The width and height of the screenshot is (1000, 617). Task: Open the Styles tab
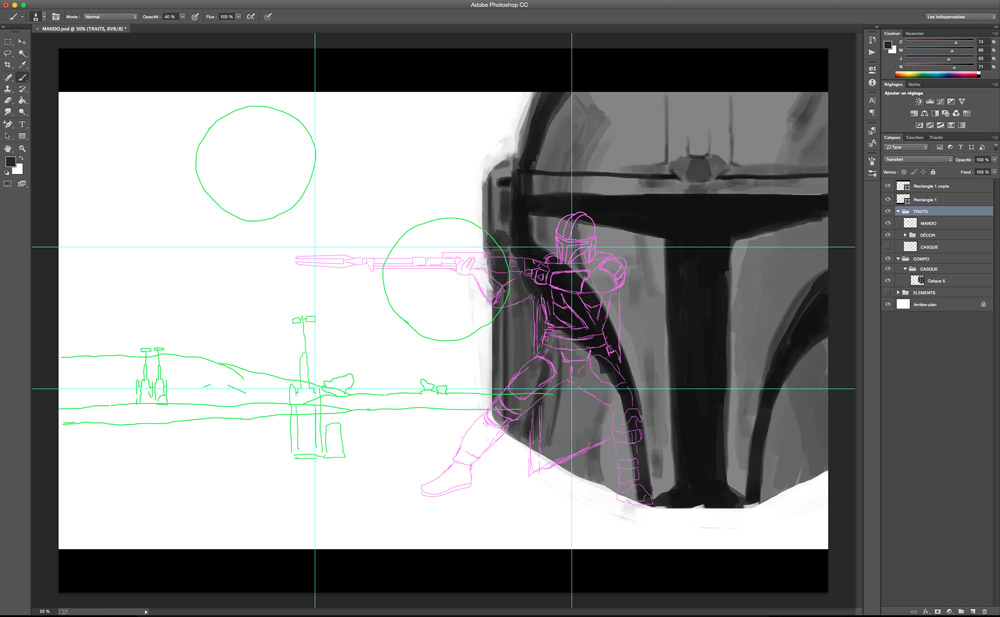click(x=914, y=84)
